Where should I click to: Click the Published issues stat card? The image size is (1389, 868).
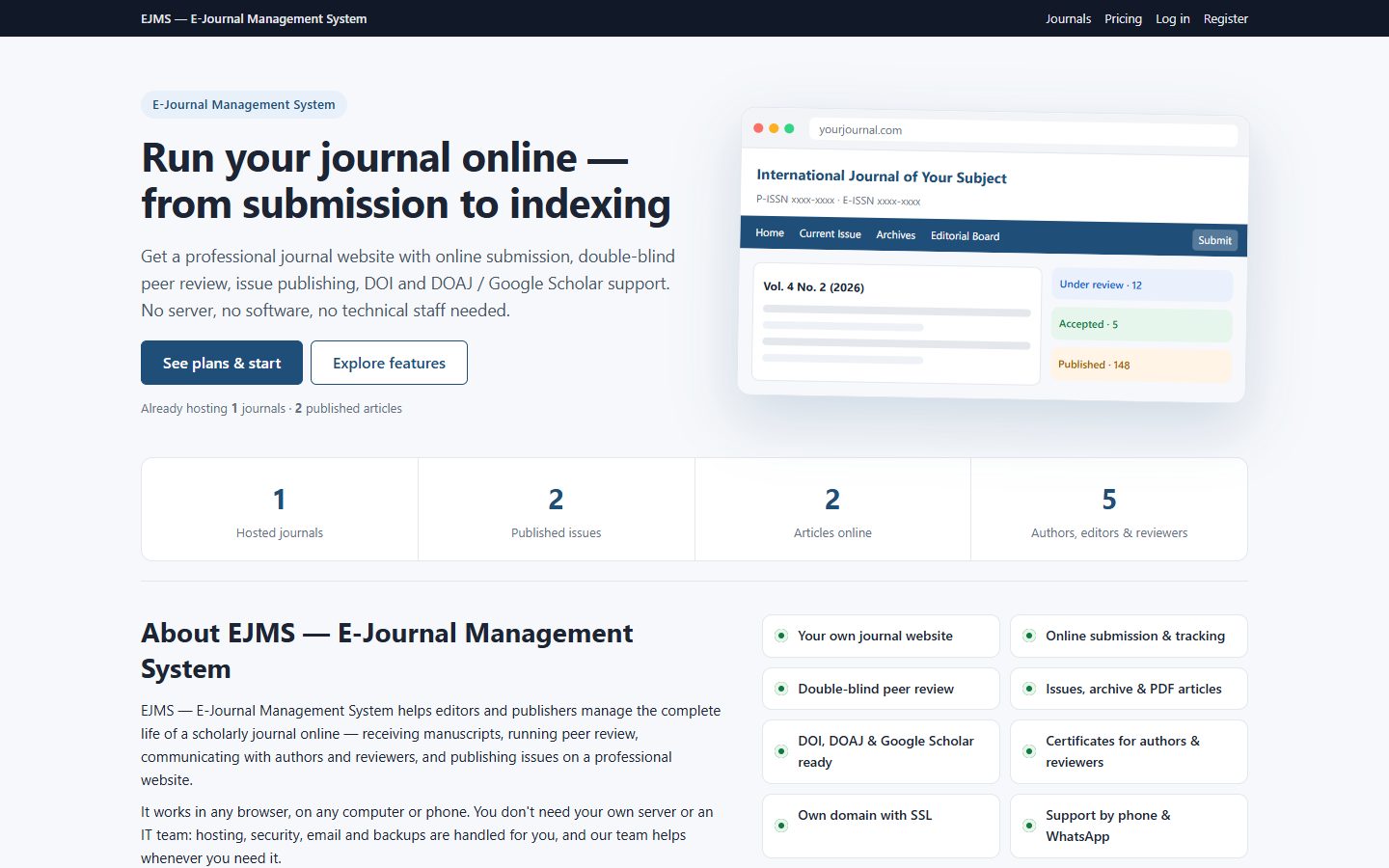[x=557, y=509]
